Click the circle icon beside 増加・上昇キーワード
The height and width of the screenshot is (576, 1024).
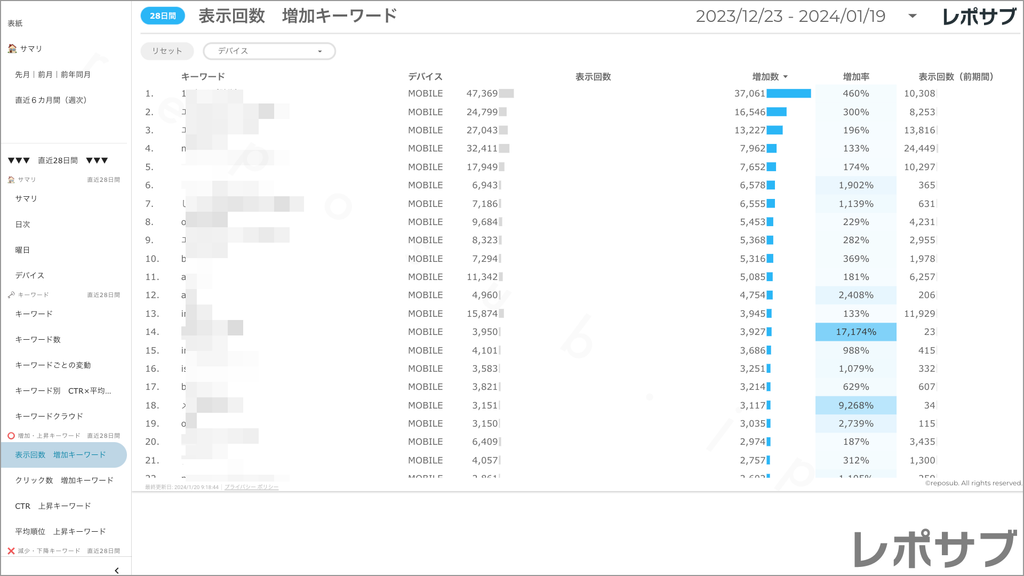(9, 435)
